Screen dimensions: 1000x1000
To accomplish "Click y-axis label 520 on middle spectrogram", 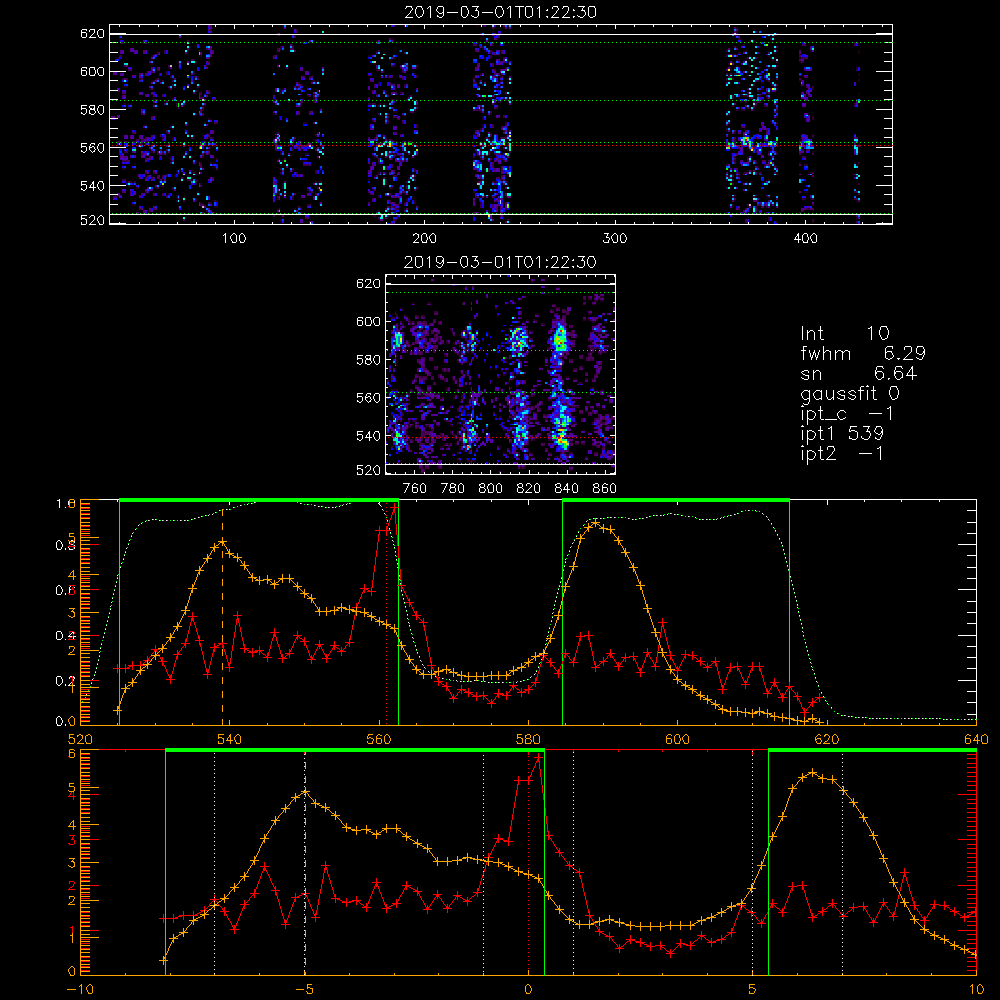I will pyautogui.click(x=368, y=470).
